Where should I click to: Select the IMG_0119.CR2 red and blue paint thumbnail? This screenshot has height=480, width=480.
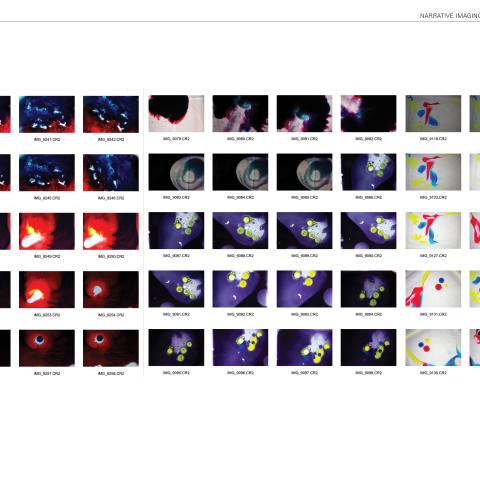(433, 114)
